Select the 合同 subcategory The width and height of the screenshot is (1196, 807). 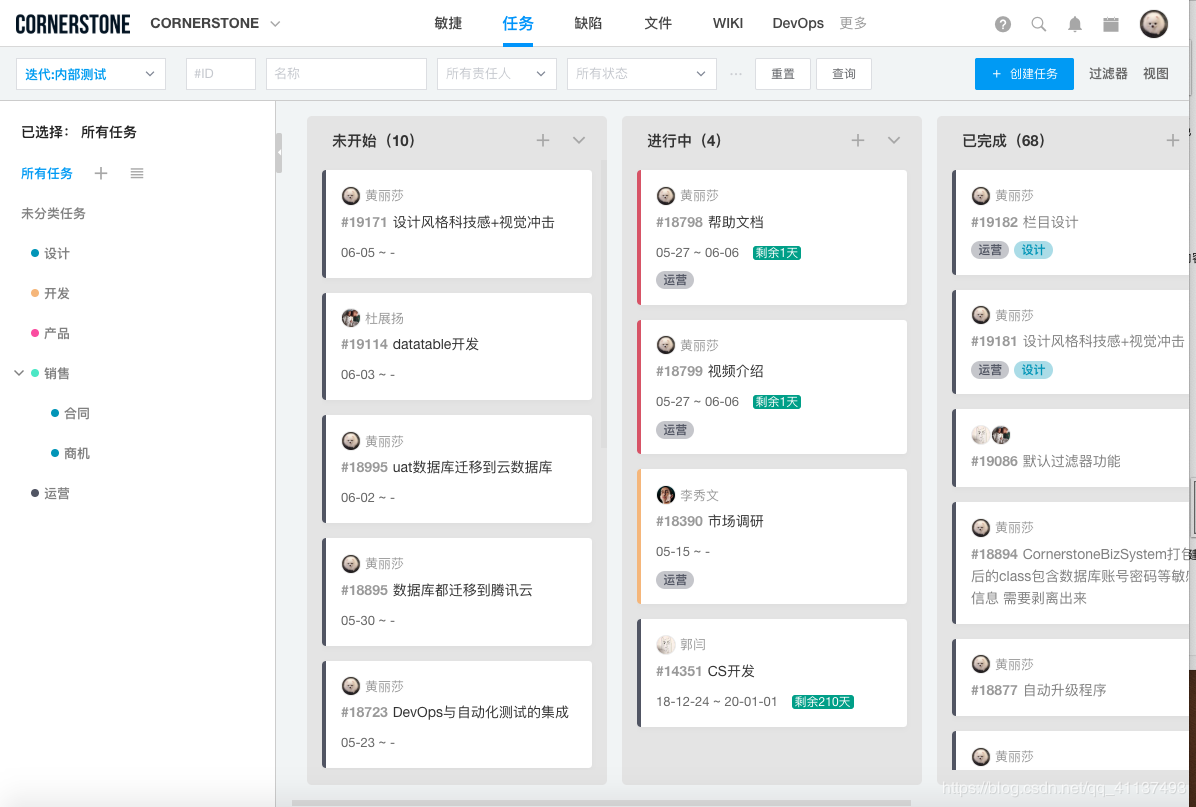(x=76, y=413)
